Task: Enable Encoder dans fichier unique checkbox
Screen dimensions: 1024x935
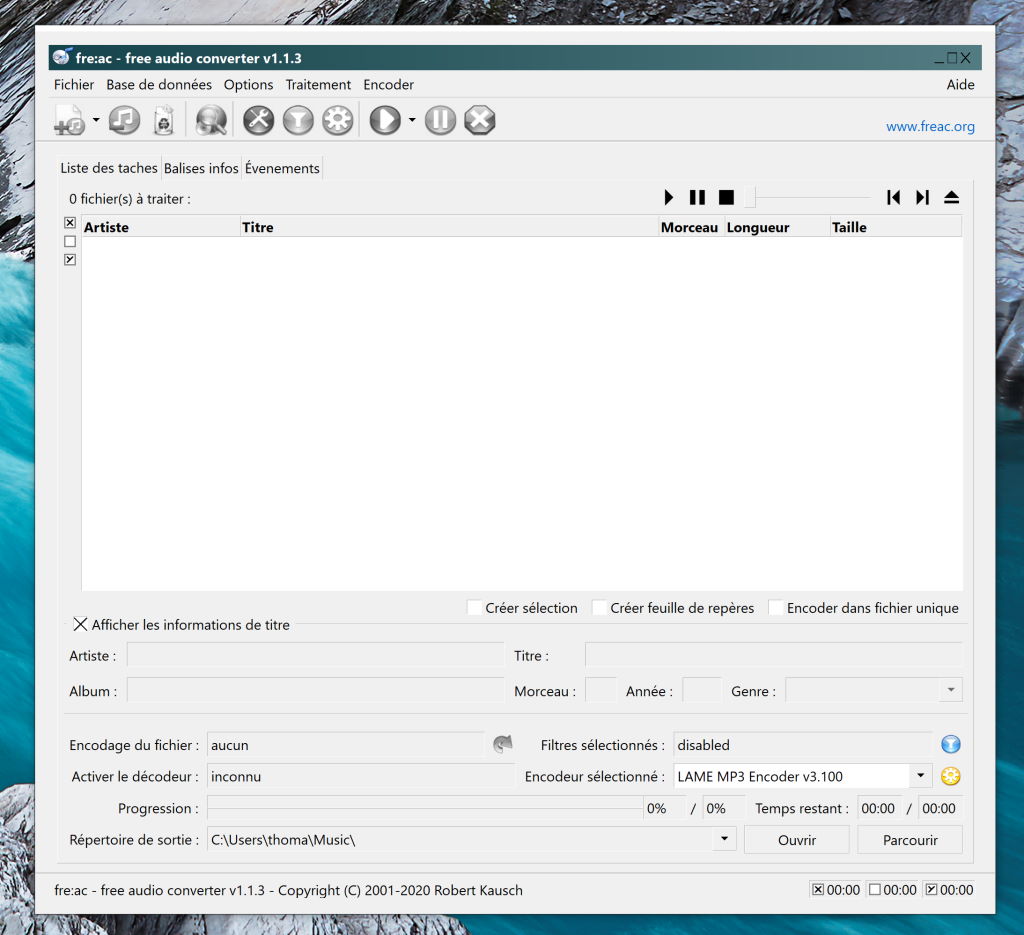Action: [776, 608]
